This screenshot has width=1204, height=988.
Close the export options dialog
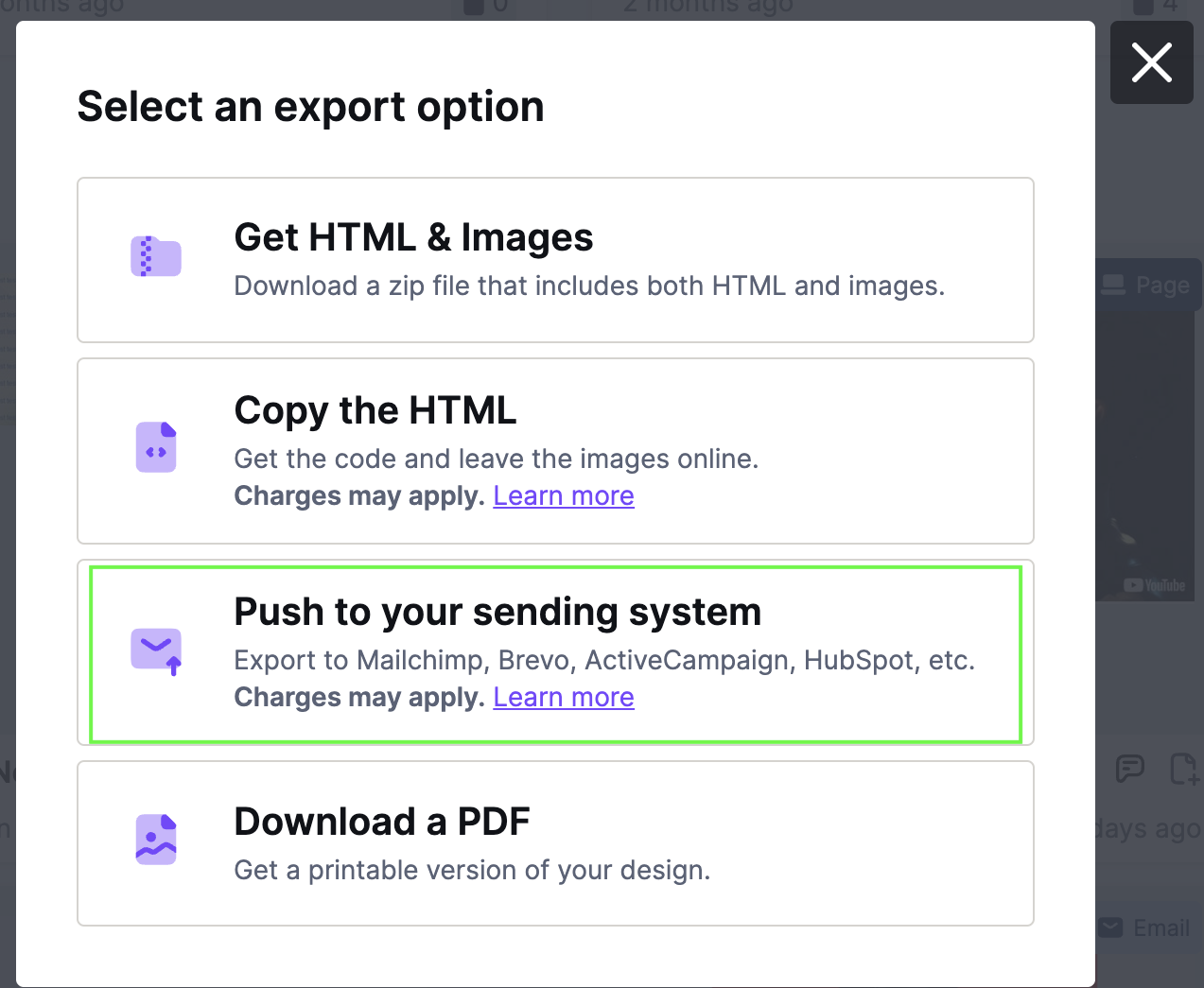[1151, 63]
